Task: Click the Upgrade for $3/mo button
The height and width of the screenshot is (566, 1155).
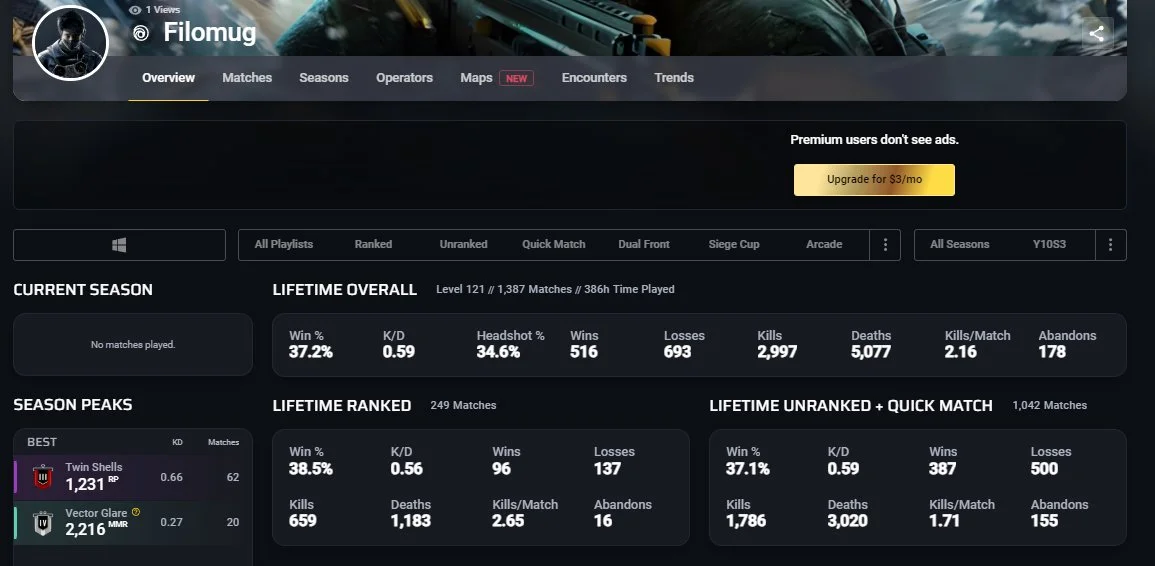Action: click(x=874, y=180)
